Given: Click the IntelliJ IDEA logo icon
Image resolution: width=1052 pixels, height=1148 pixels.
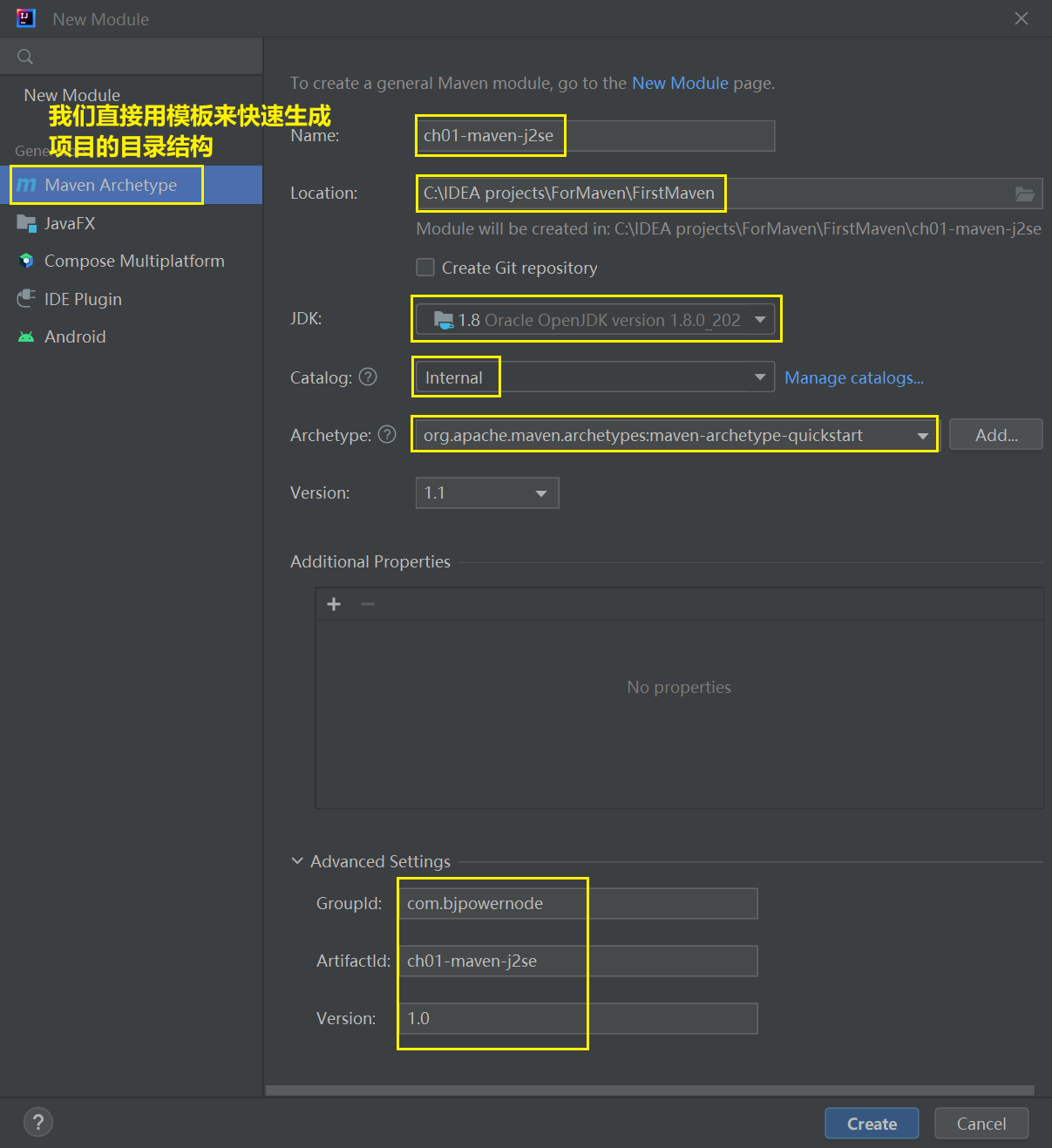Looking at the screenshot, I should coord(26,18).
